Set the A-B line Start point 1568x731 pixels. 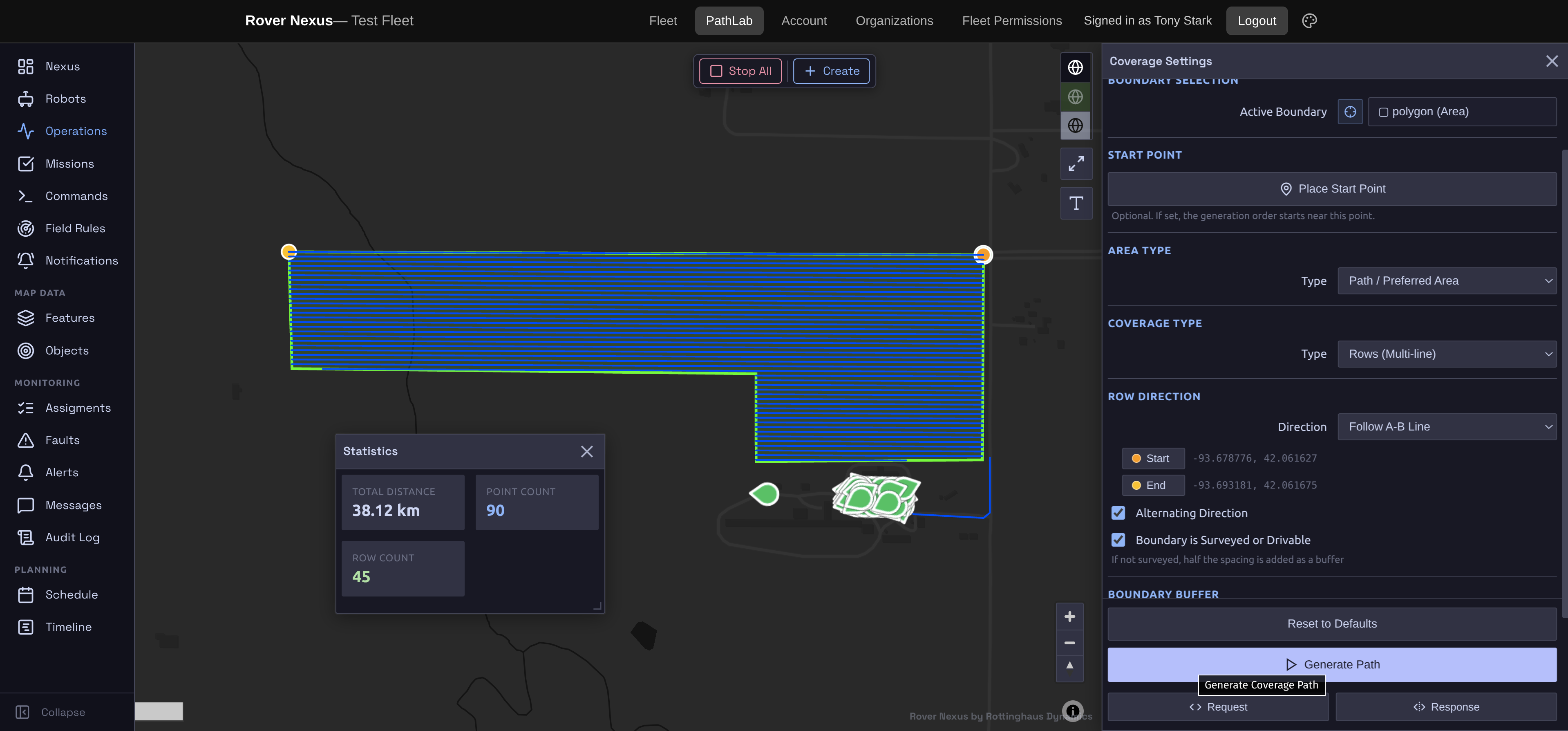(1153, 459)
